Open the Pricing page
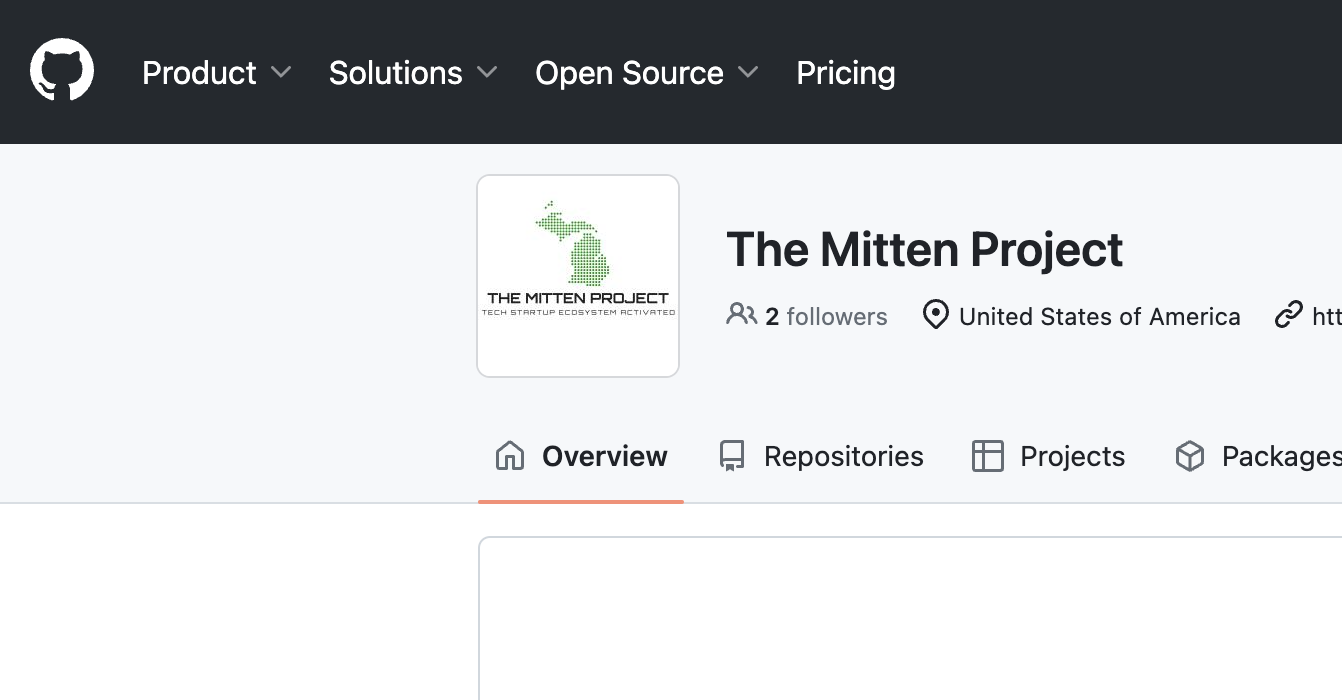This screenshot has height=700, width=1342. 845,72
